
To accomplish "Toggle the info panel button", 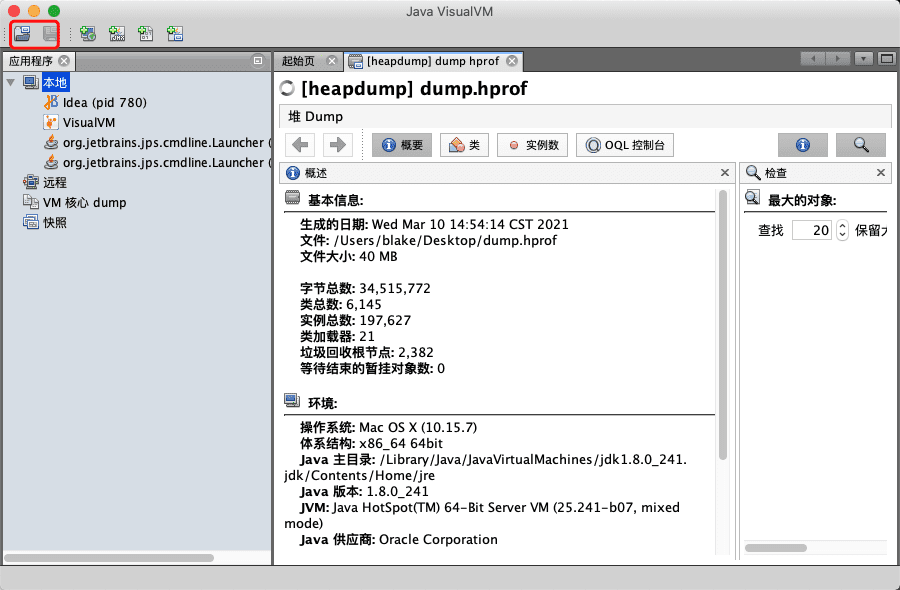I will point(803,145).
